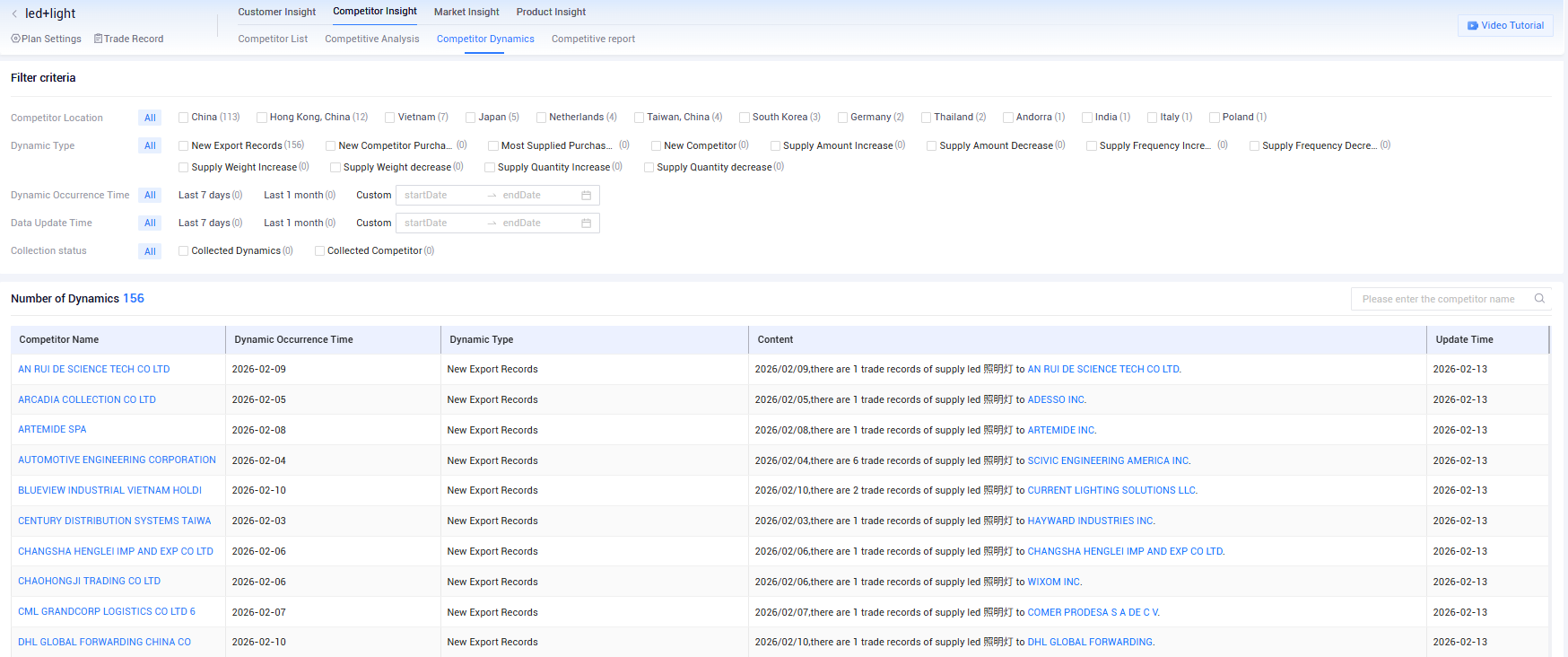The image size is (1568, 657).
Task: Check the Hong Kong, China location filter
Action: coord(262,118)
